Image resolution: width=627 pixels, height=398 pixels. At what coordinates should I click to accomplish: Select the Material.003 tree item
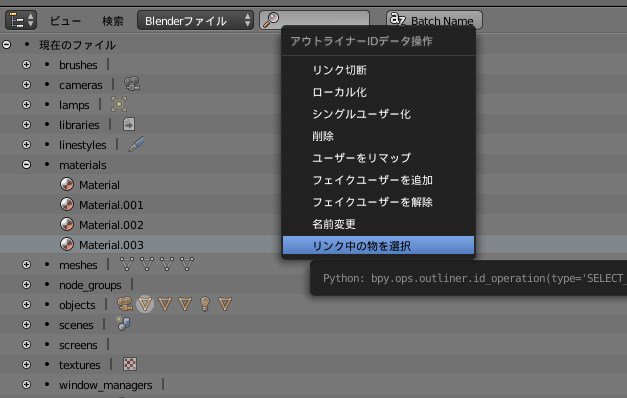pos(111,245)
